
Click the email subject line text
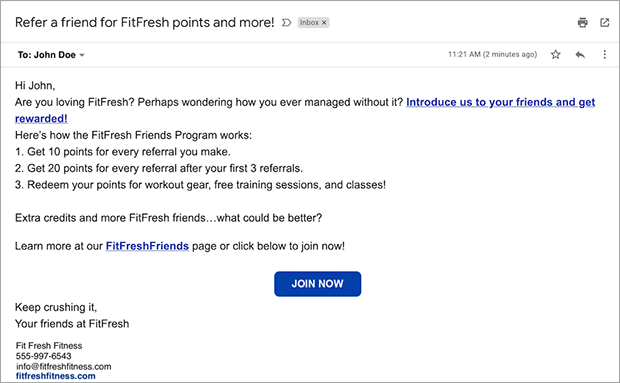[144, 23]
